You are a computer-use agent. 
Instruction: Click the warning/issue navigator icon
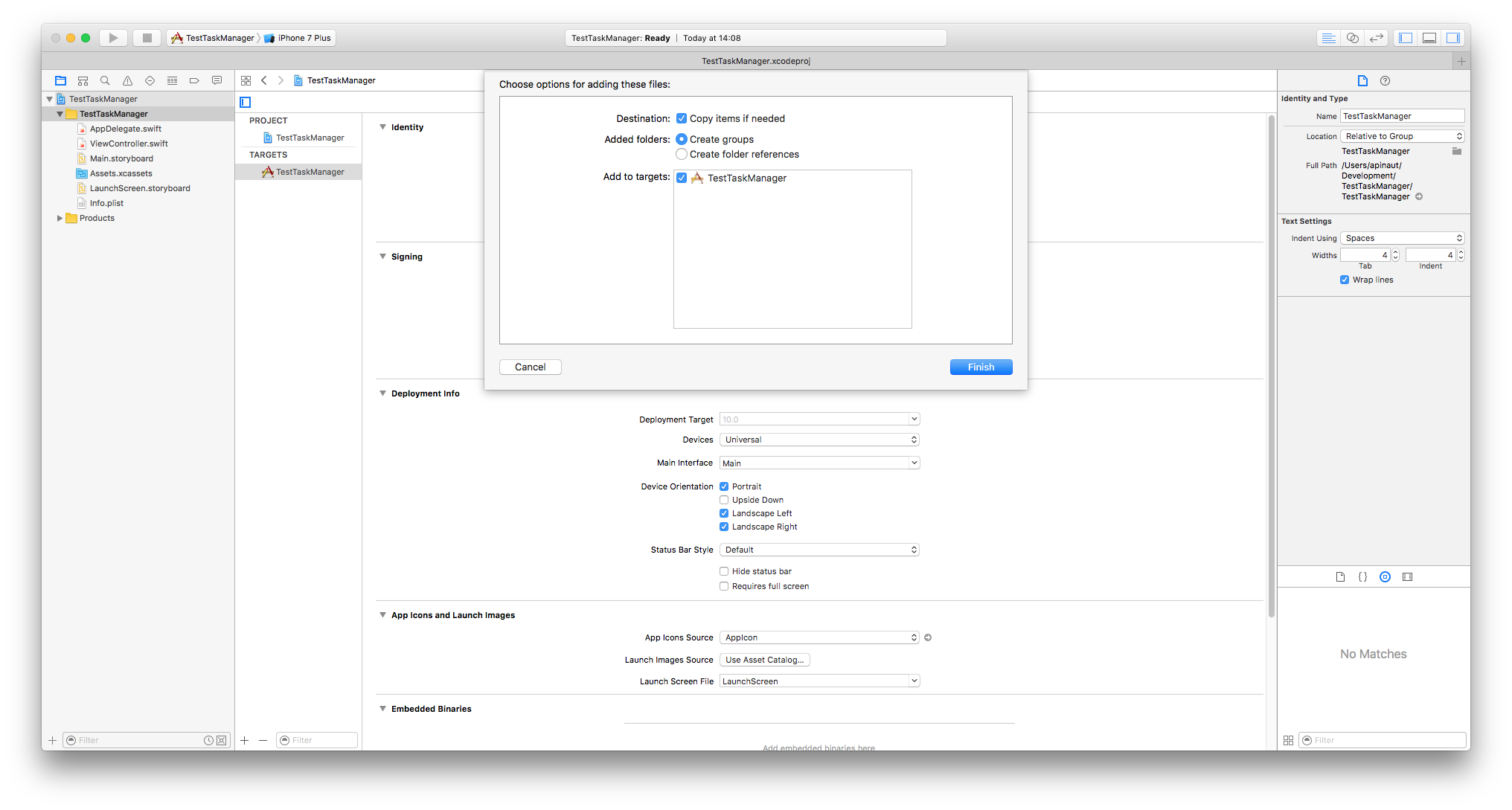(x=127, y=80)
